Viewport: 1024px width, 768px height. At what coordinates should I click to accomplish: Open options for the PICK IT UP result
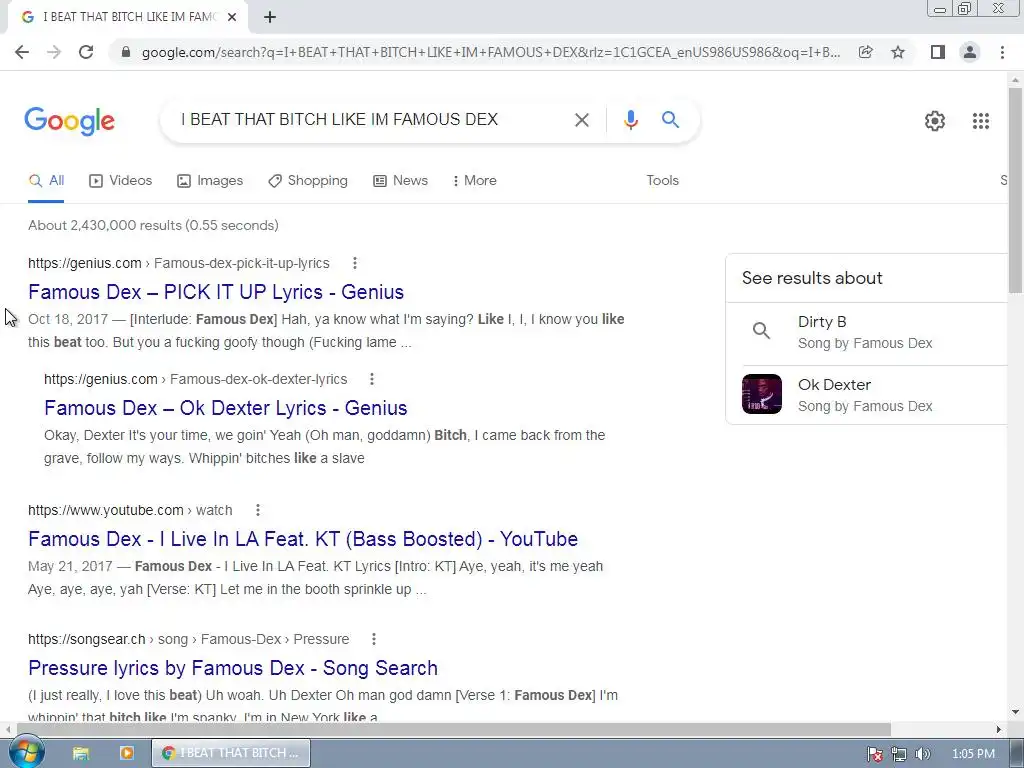click(x=355, y=263)
